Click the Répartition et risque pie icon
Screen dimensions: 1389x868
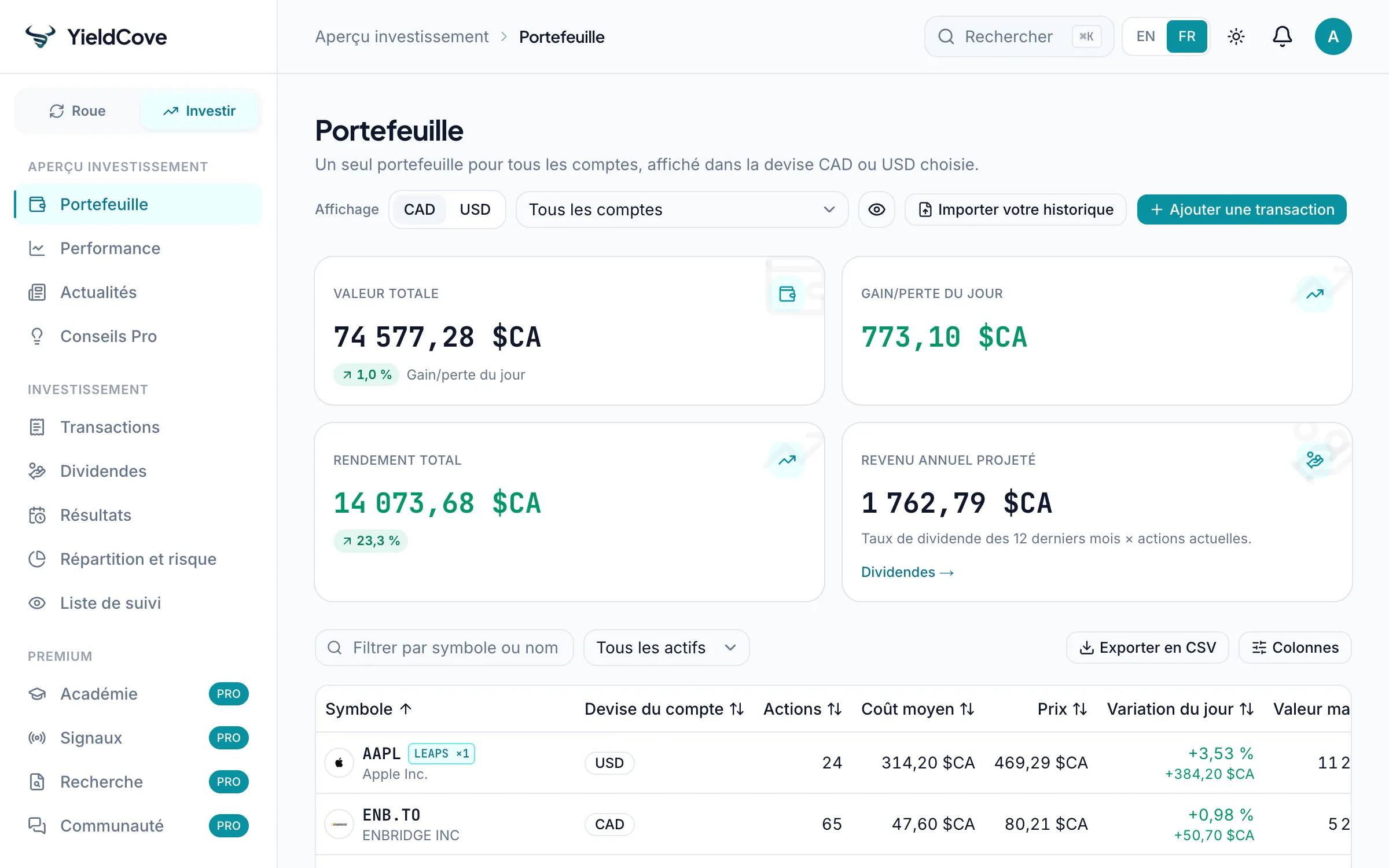pos(37,559)
